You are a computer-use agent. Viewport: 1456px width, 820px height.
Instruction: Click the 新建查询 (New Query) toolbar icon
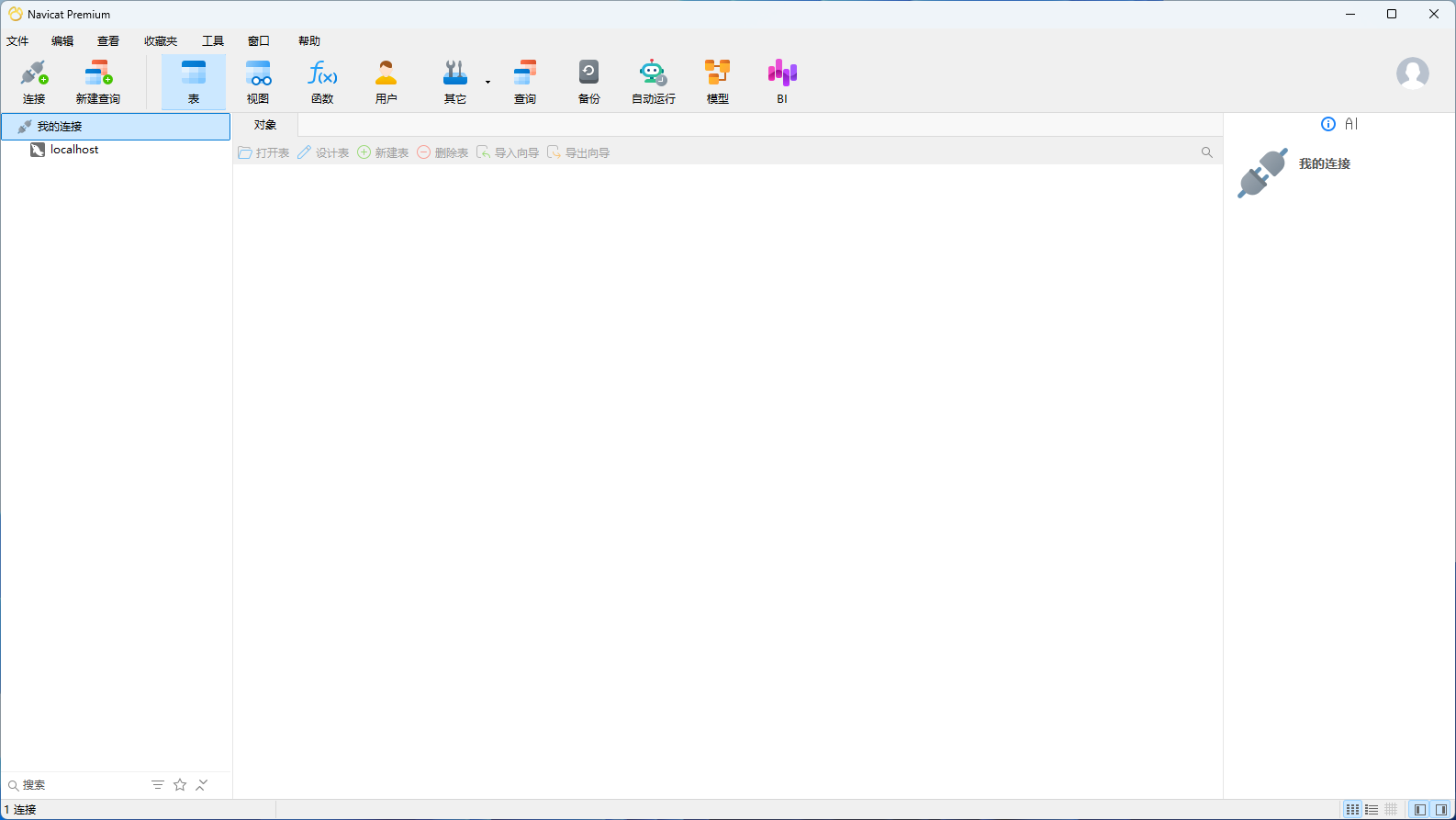pyautogui.click(x=98, y=82)
